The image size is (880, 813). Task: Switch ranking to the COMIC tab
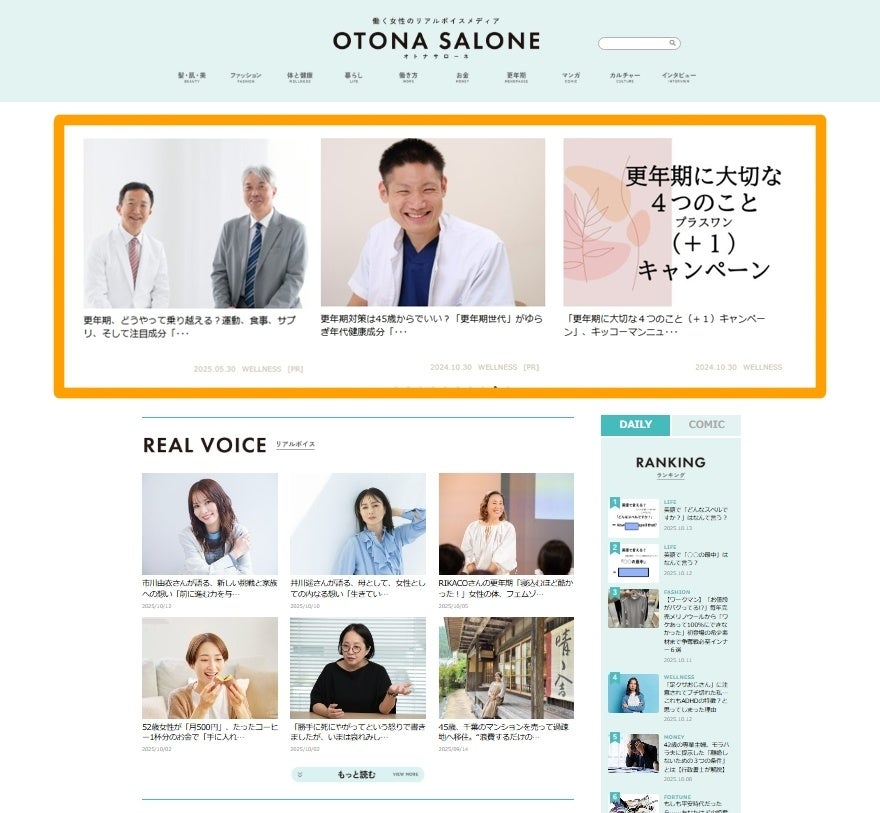[x=706, y=425]
